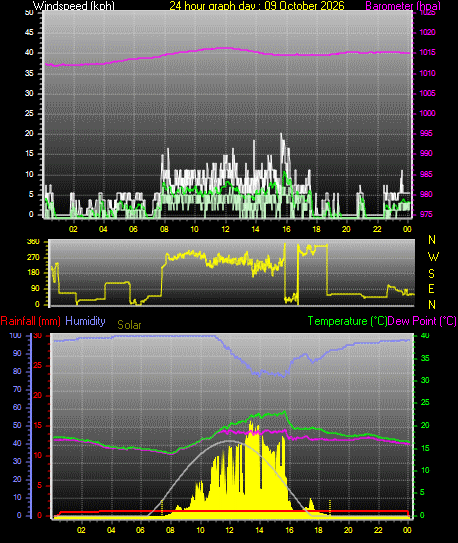Click the magenta Dew Point (°C) legend label

coord(422,321)
